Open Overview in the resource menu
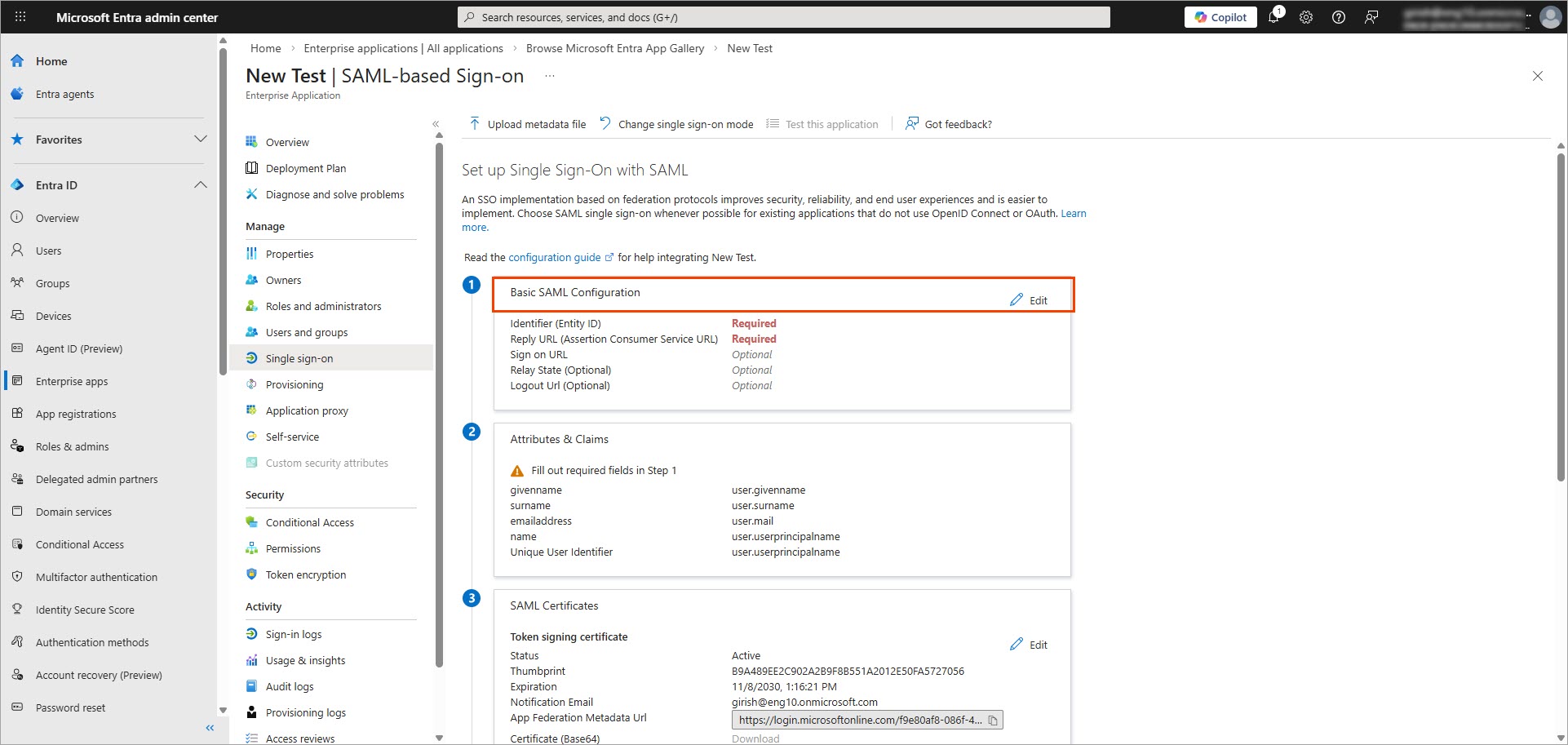 click(287, 142)
